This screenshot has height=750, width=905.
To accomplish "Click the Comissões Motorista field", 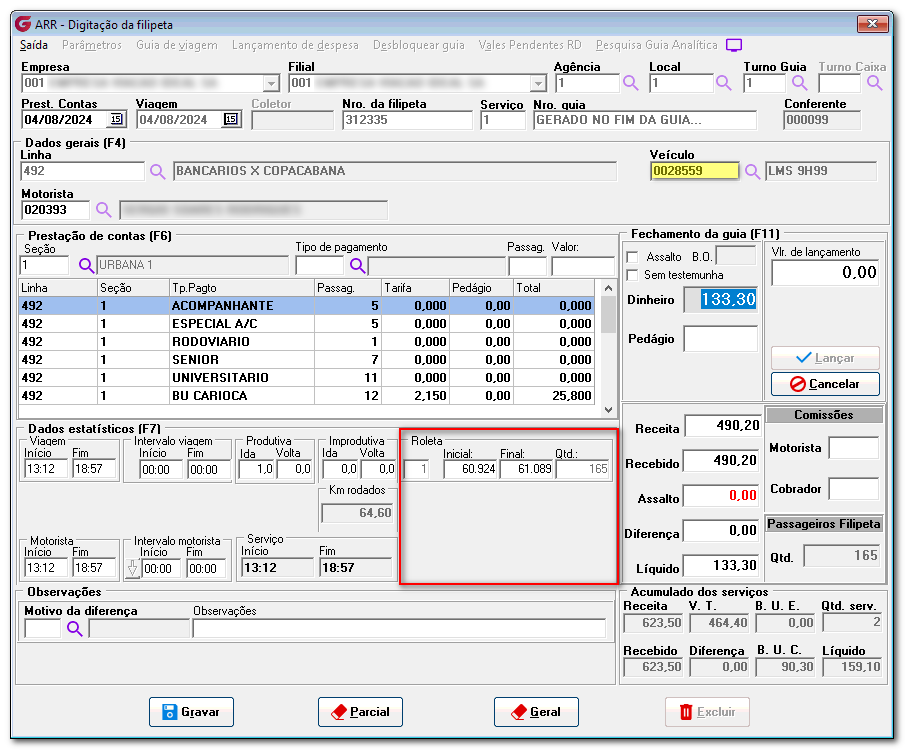I will point(854,448).
